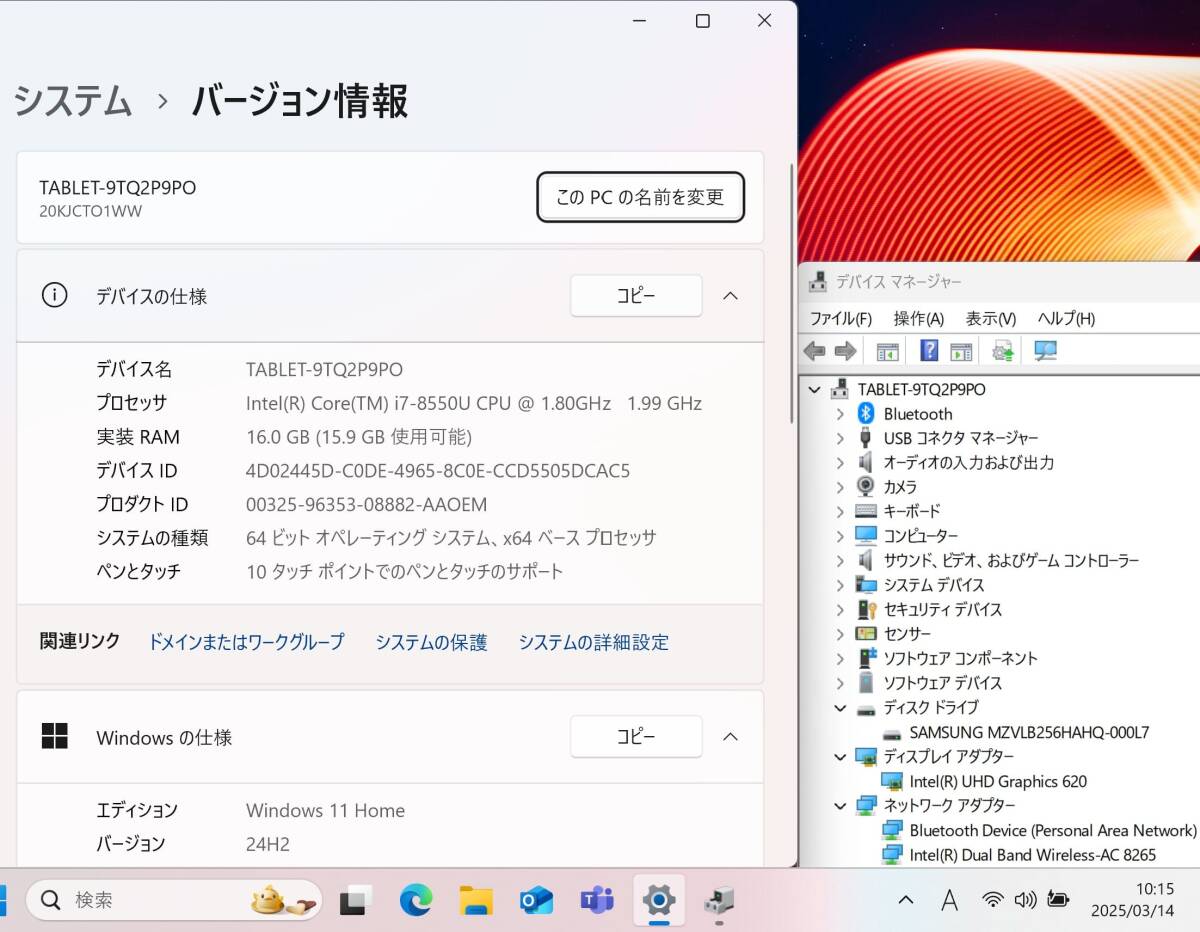The image size is (1200, 932).
Task: Go to システム breadcrumb in Settings
Action: (73, 101)
